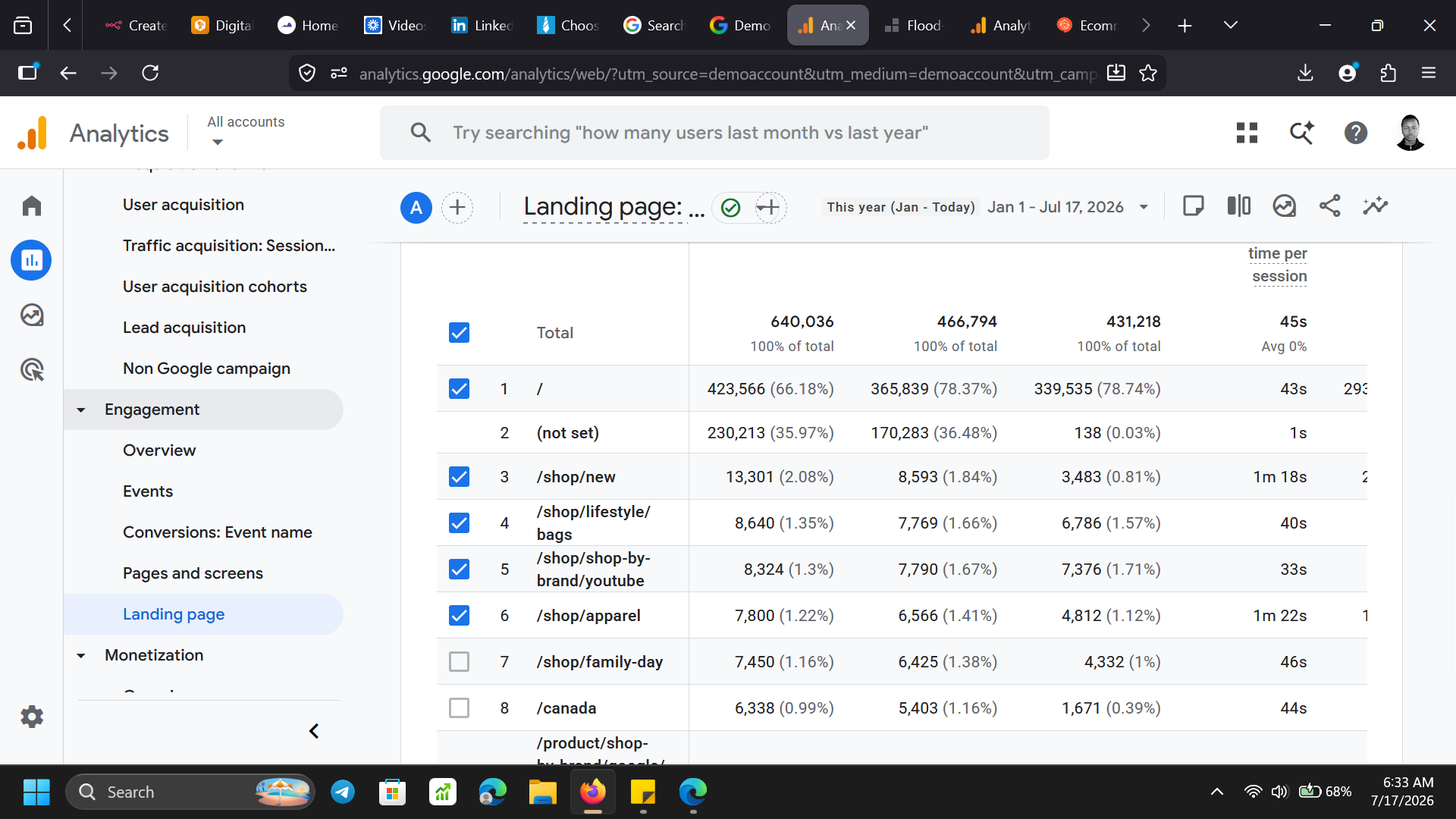Open the Customize report icon
Viewport: 1456px width, 819px height.
[x=1285, y=206]
